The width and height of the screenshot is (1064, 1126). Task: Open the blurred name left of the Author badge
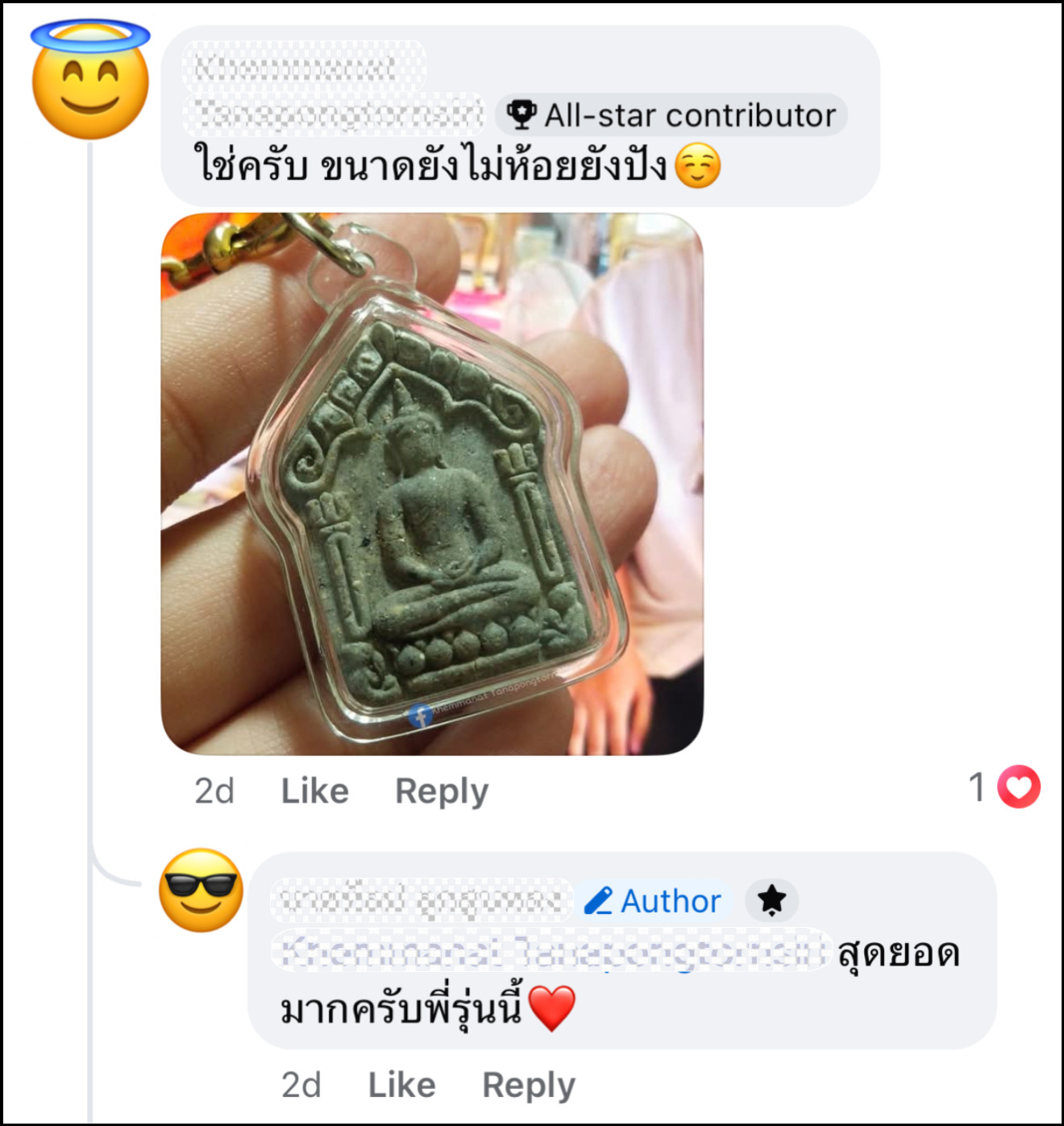pos(421,900)
